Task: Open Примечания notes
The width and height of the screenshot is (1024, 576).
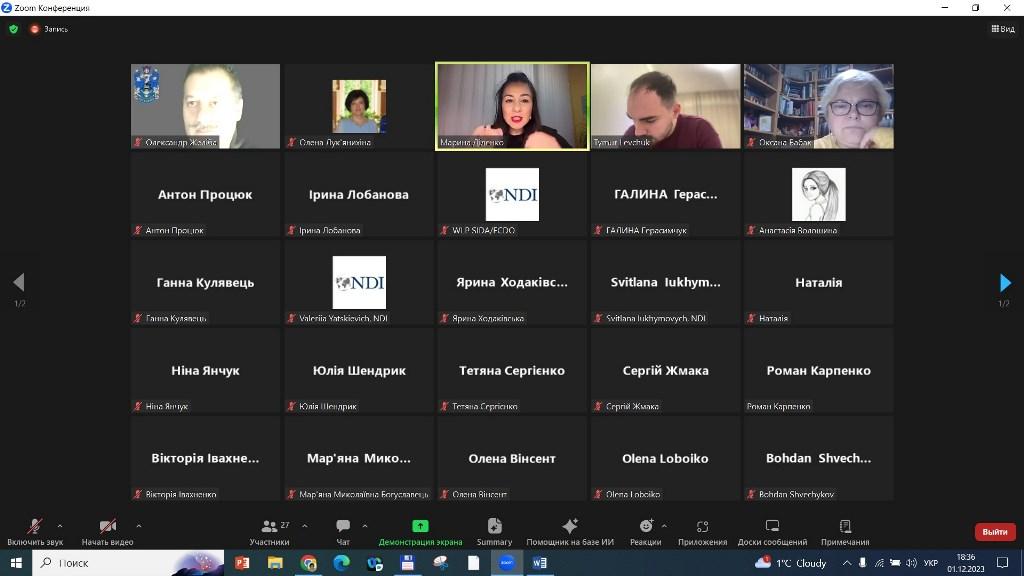Action: coord(845,532)
